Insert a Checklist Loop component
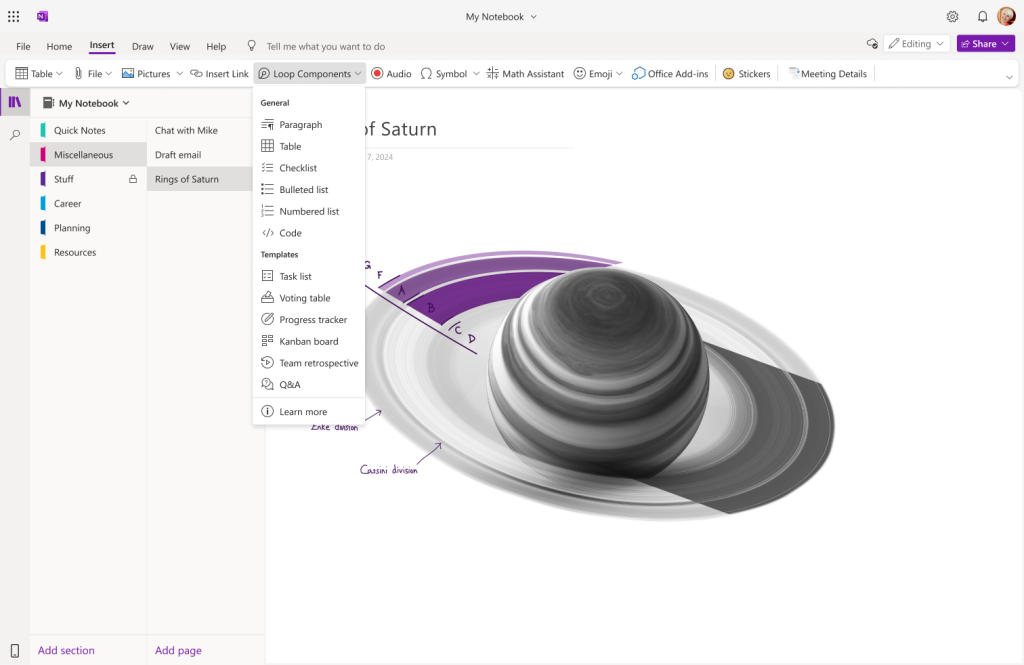This screenshot has height=665, width=1024. coord(298,168)
